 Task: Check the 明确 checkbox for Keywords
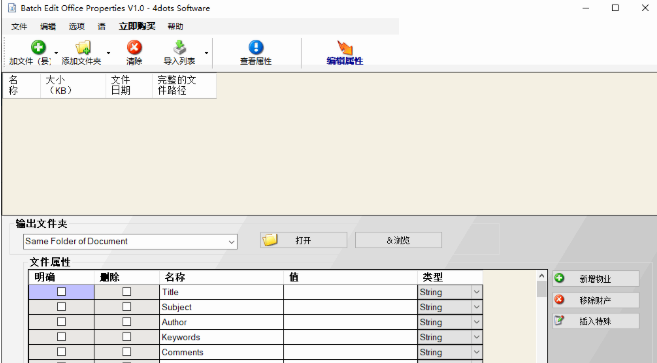pos(62,337)
